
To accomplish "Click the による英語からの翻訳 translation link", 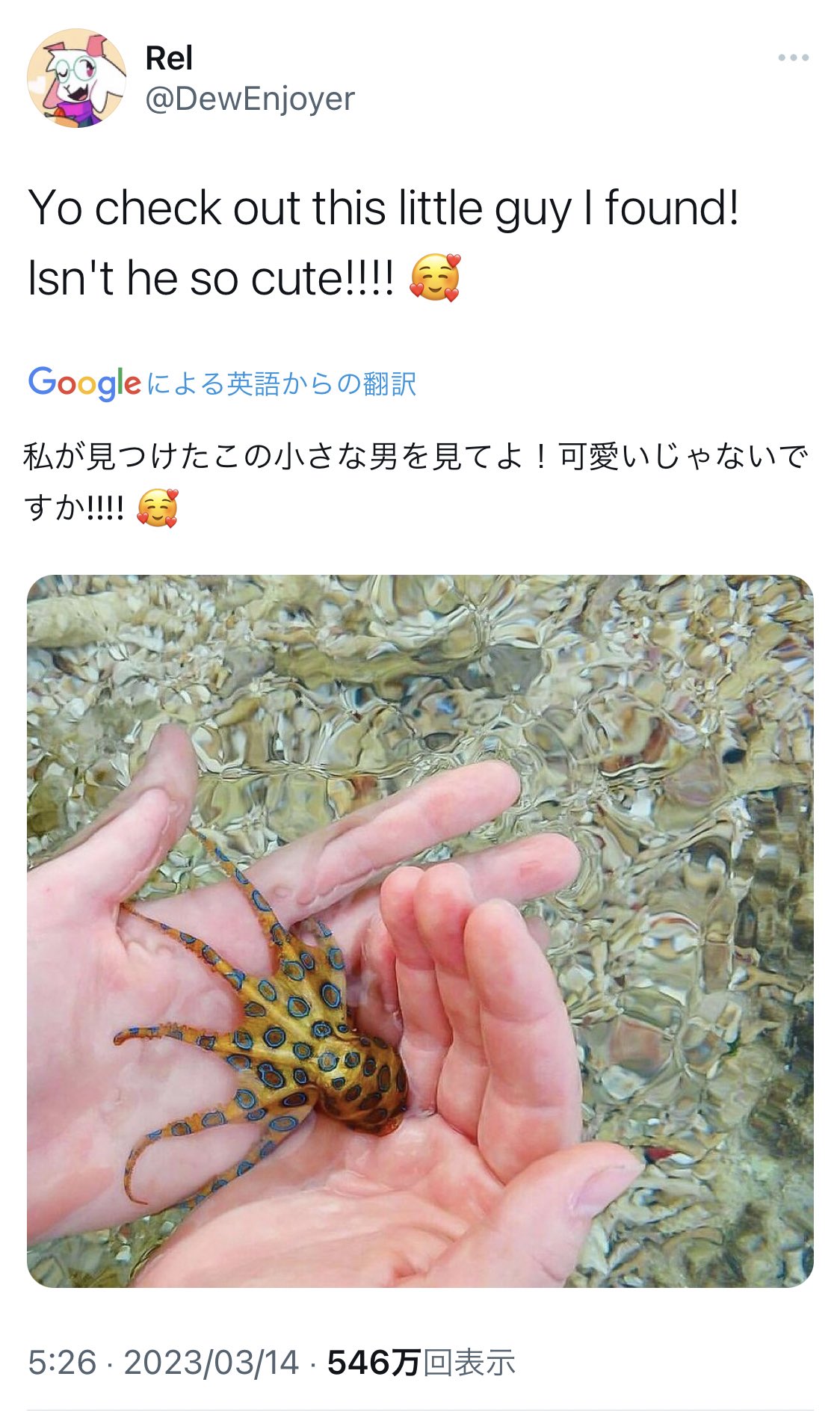I will click(281, 383).
